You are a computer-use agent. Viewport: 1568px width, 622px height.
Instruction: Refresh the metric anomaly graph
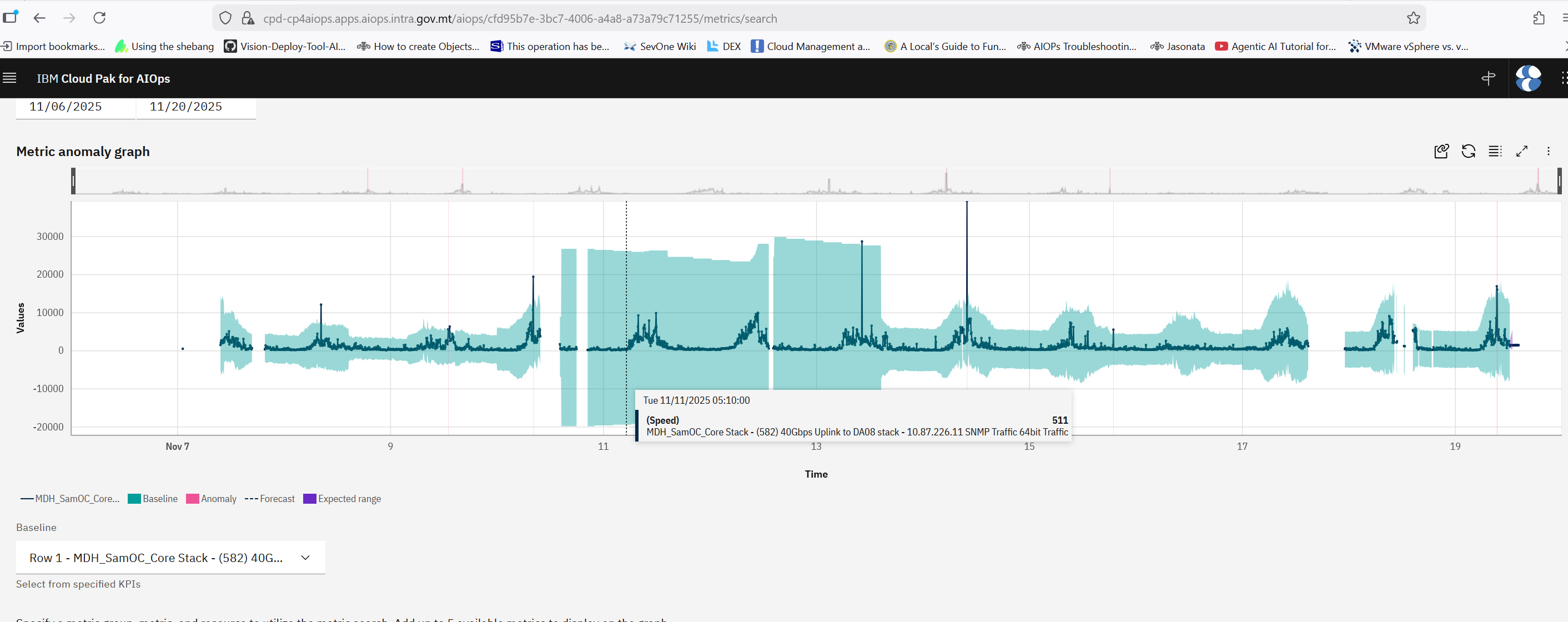point(1468,151)
